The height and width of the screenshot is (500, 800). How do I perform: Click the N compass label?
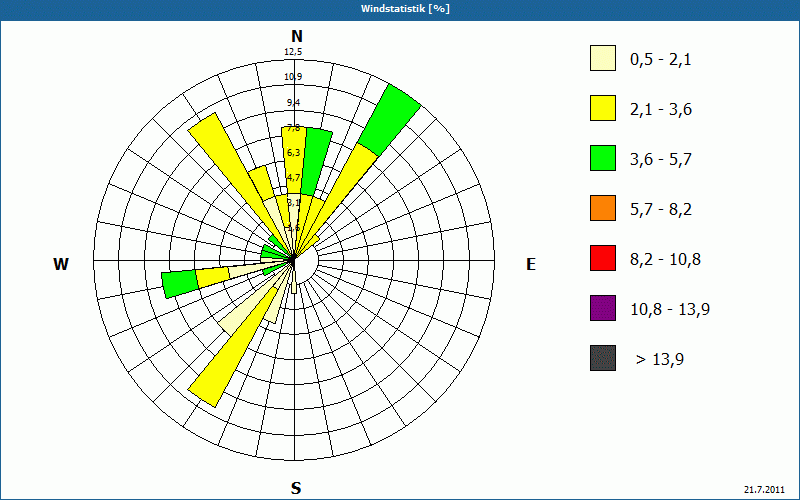[296, 36]
